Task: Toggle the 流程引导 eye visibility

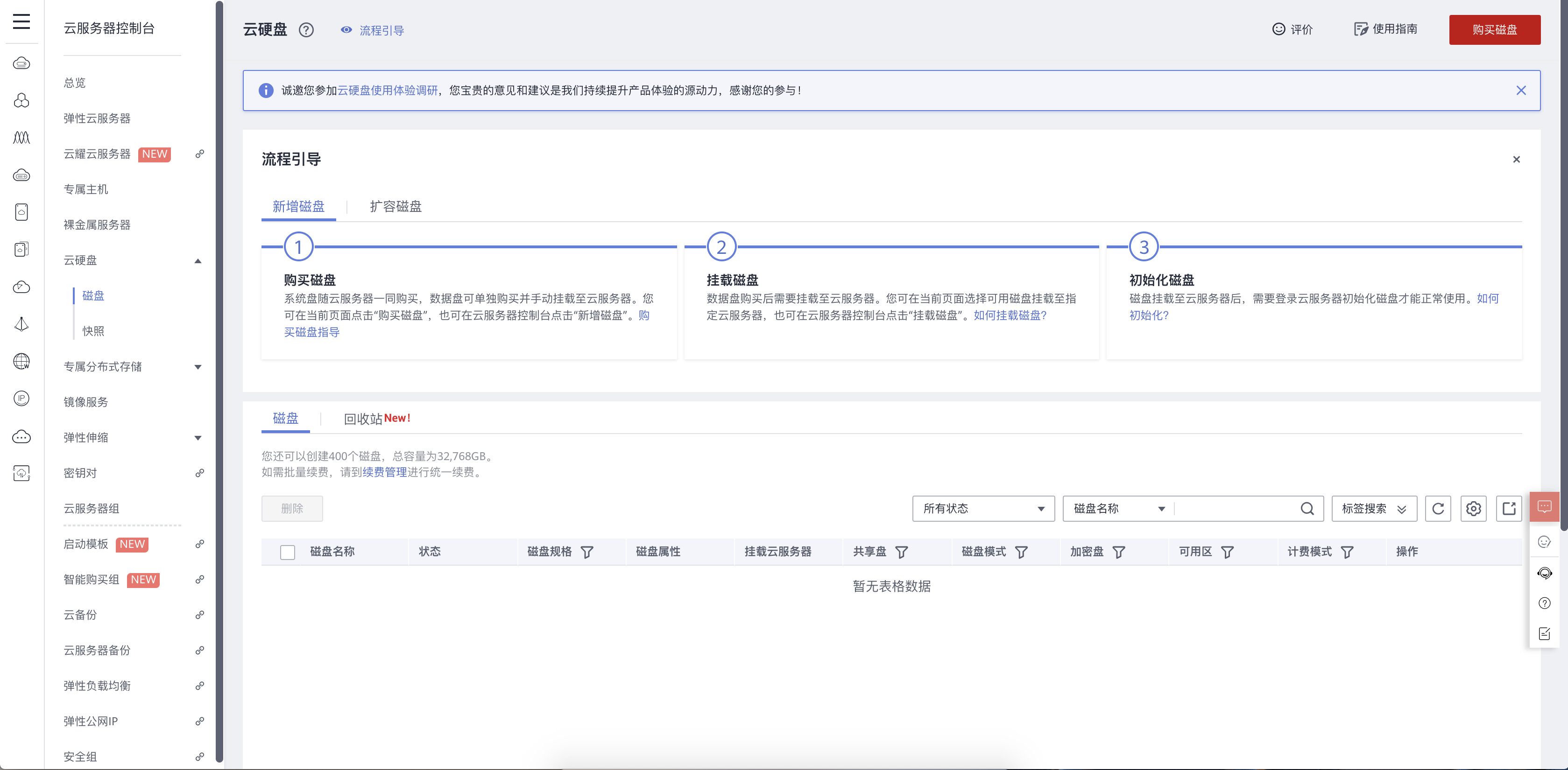Action: tap(346, 30)
